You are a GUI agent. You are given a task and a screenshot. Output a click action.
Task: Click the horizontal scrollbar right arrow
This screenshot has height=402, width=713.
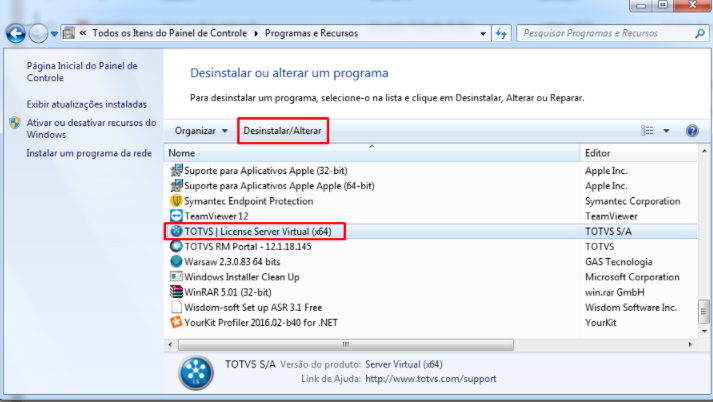tap(690, 345)
